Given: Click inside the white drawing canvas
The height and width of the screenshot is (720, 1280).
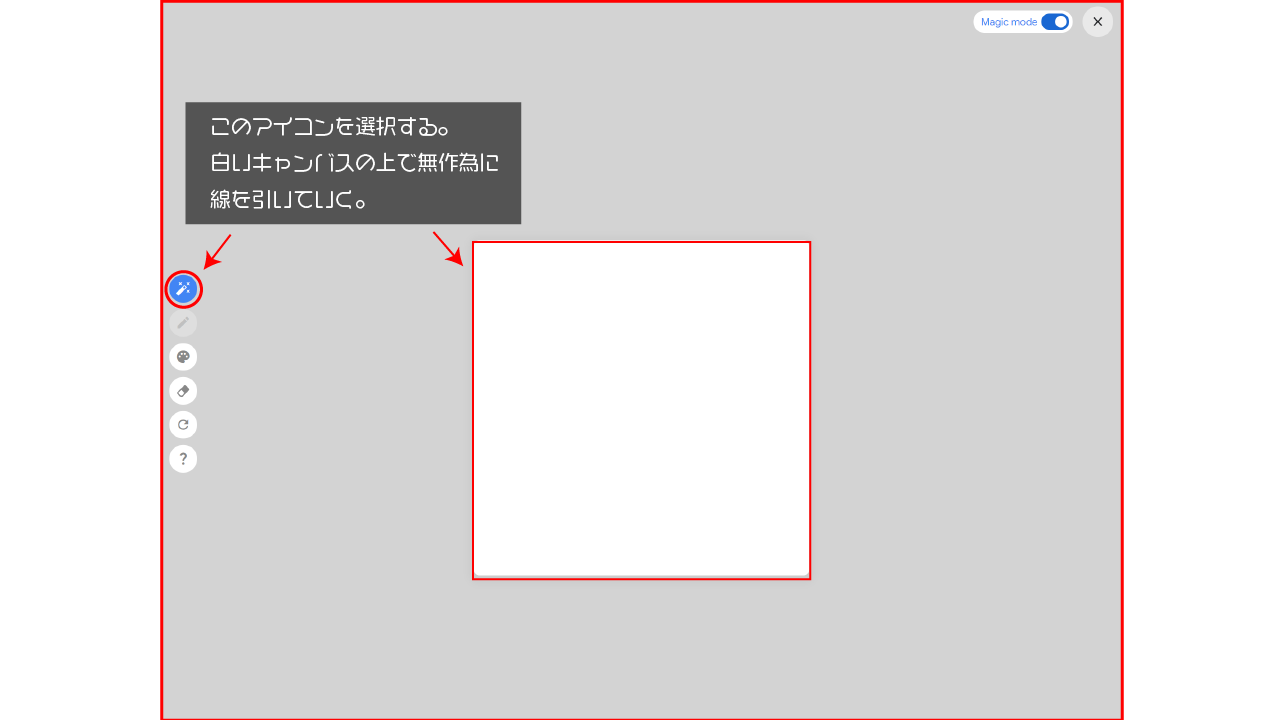Looking at the screenshot, I should 641,410.
